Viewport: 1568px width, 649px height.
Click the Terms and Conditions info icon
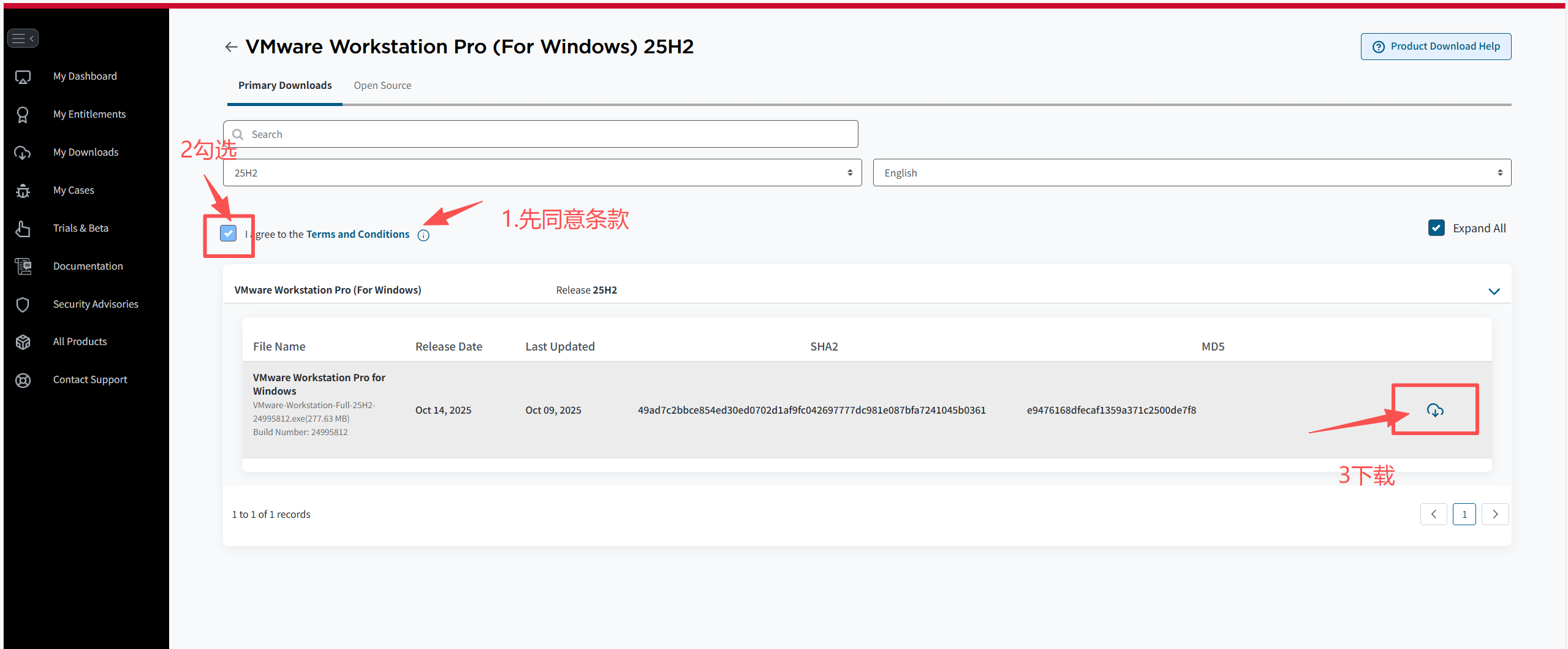tap(423, 235)
